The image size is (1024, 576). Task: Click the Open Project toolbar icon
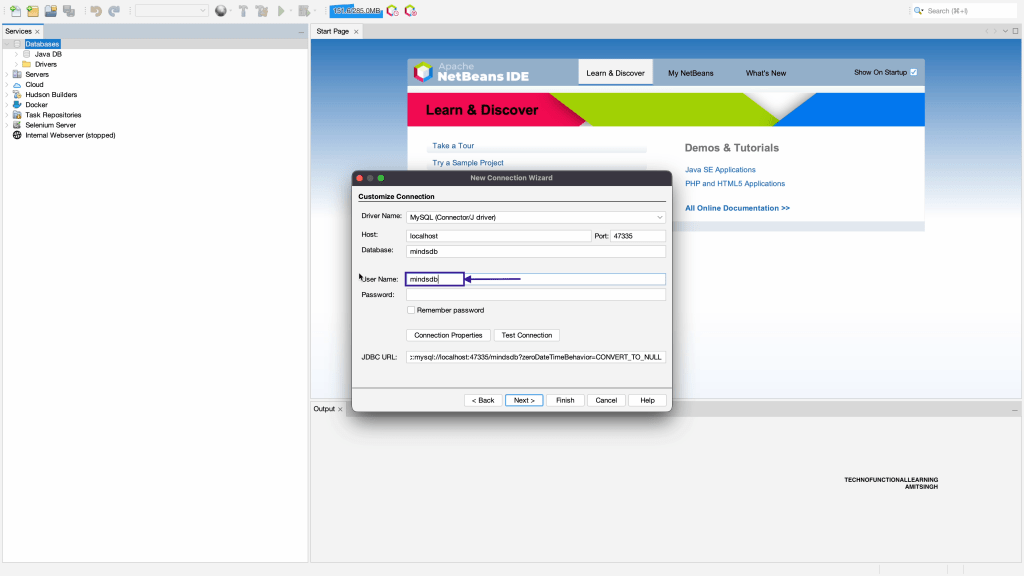[x=51, y=11]
